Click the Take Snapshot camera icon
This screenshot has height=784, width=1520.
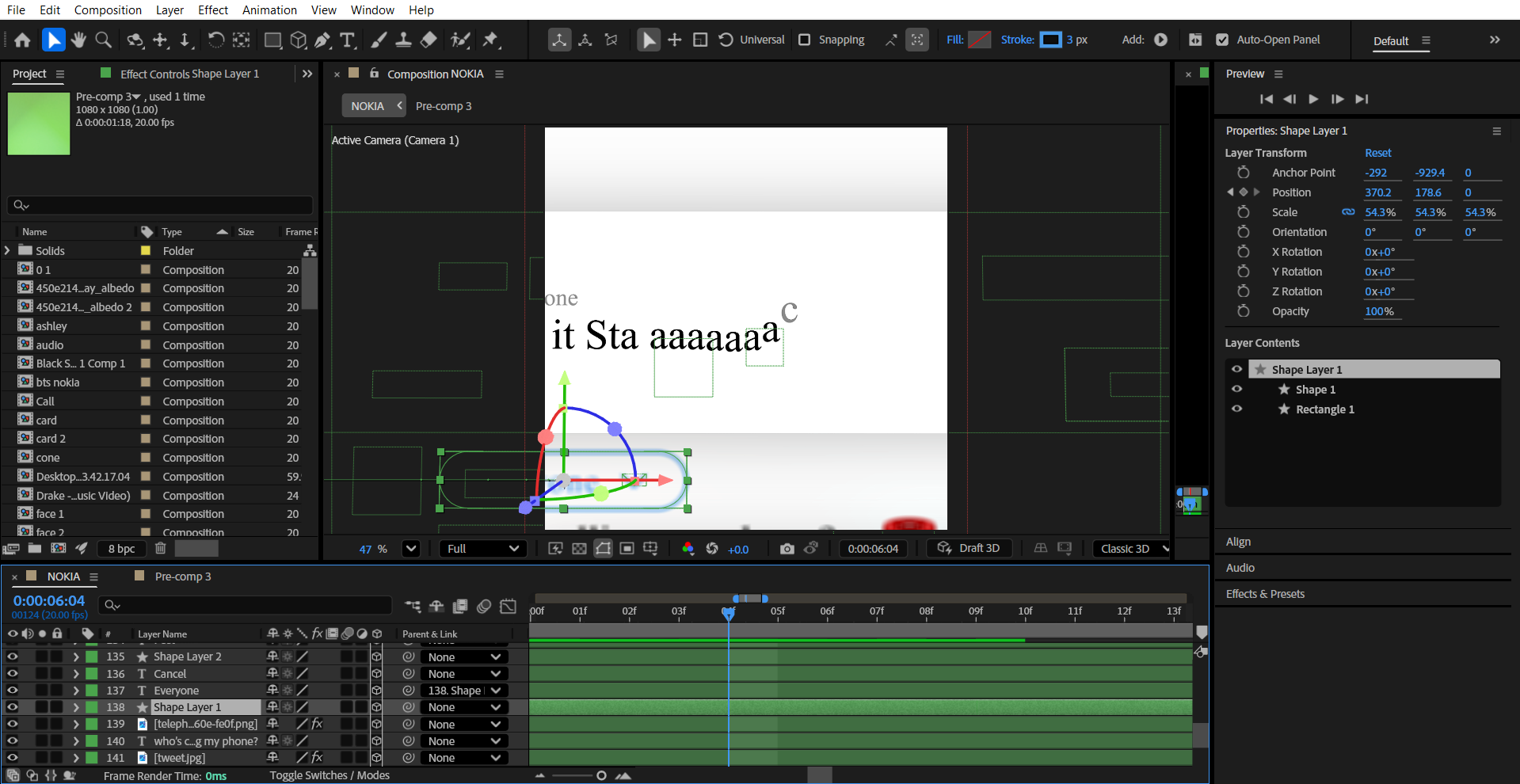pos(787,549)
